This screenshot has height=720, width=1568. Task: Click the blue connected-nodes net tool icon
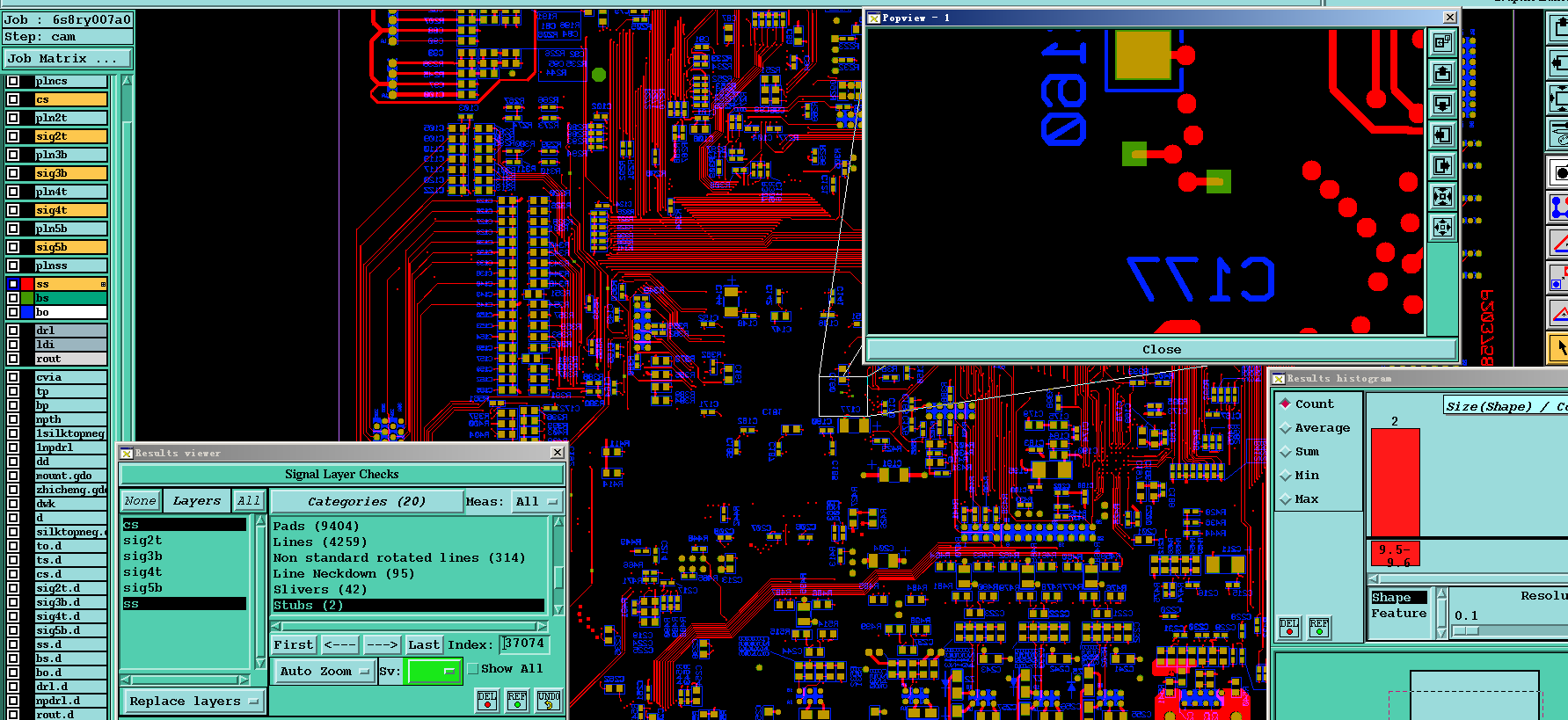point(1558,207)
